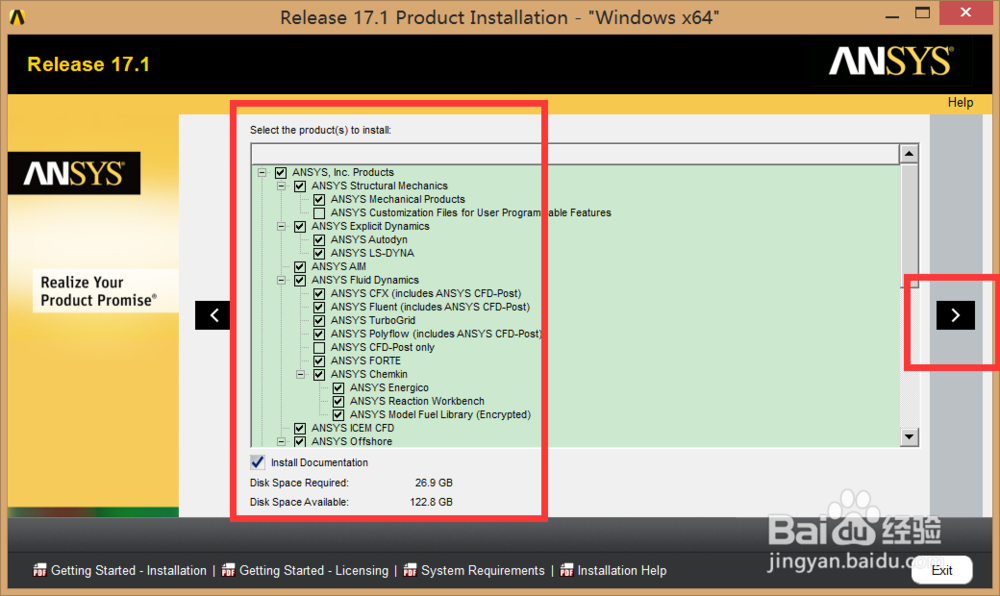1000x596 pixels.
Task: Uncheck ANSYS Autodyn
Action: coord(319,240)
